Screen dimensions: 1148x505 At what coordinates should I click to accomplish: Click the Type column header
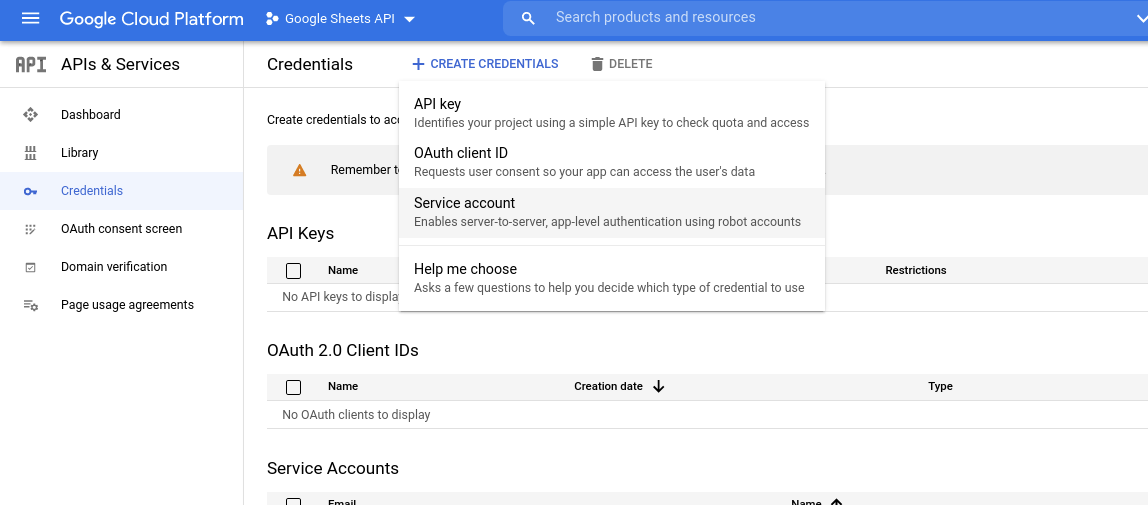[x=941, y=386]
